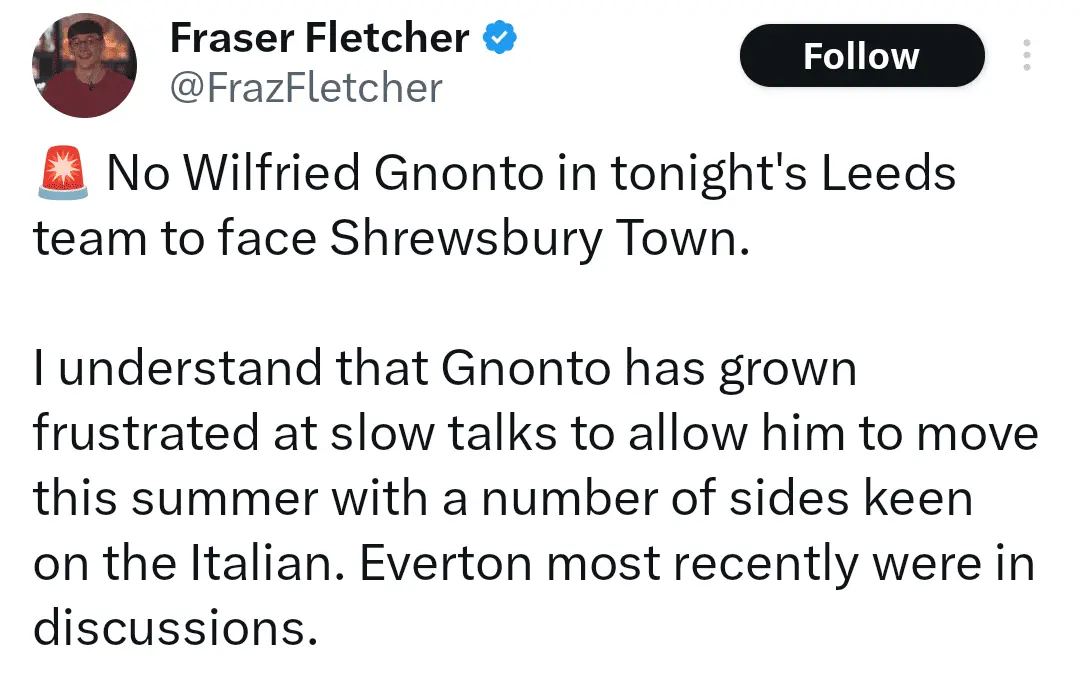Click the phrase "number of sides keen"
The height and width of the screenshot is (688, 1080).
[x=727, y=500]
